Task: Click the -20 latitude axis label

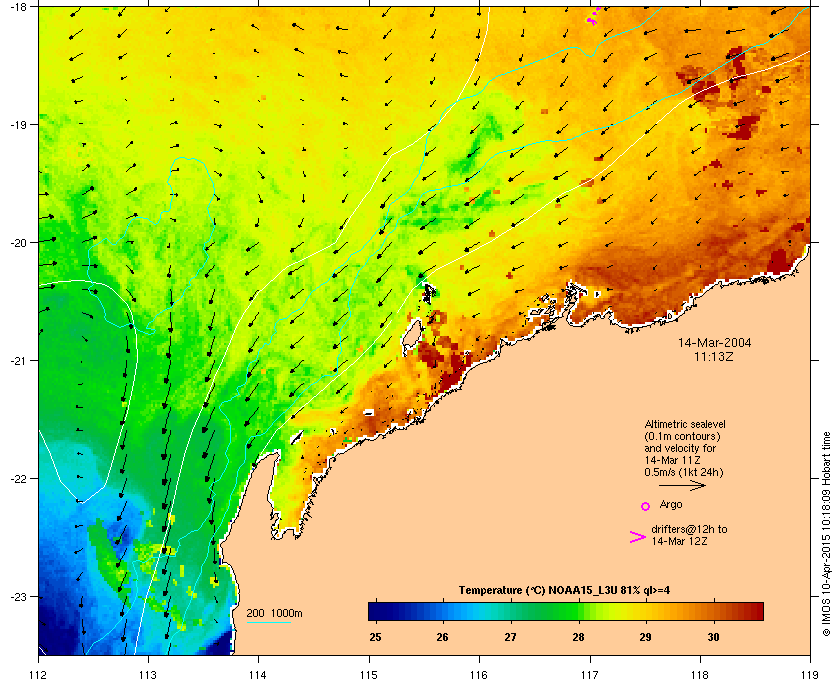Action: (x=18, y=243)
